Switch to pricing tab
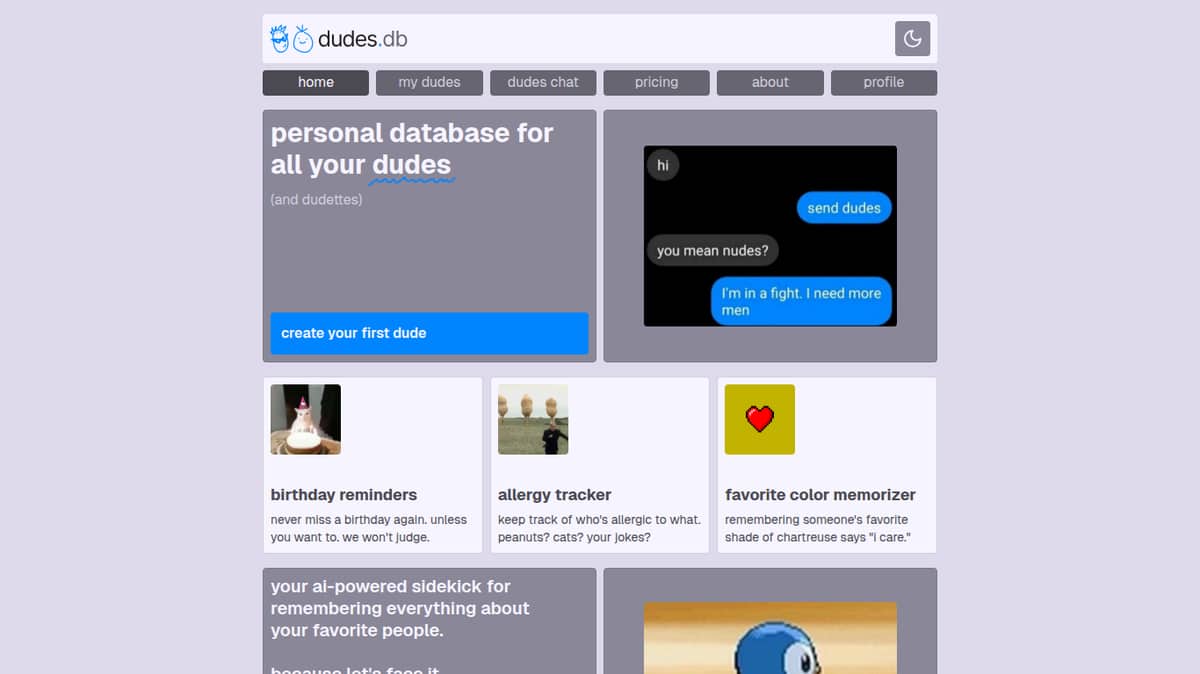 pyautogui.click(x=656, y=83)
